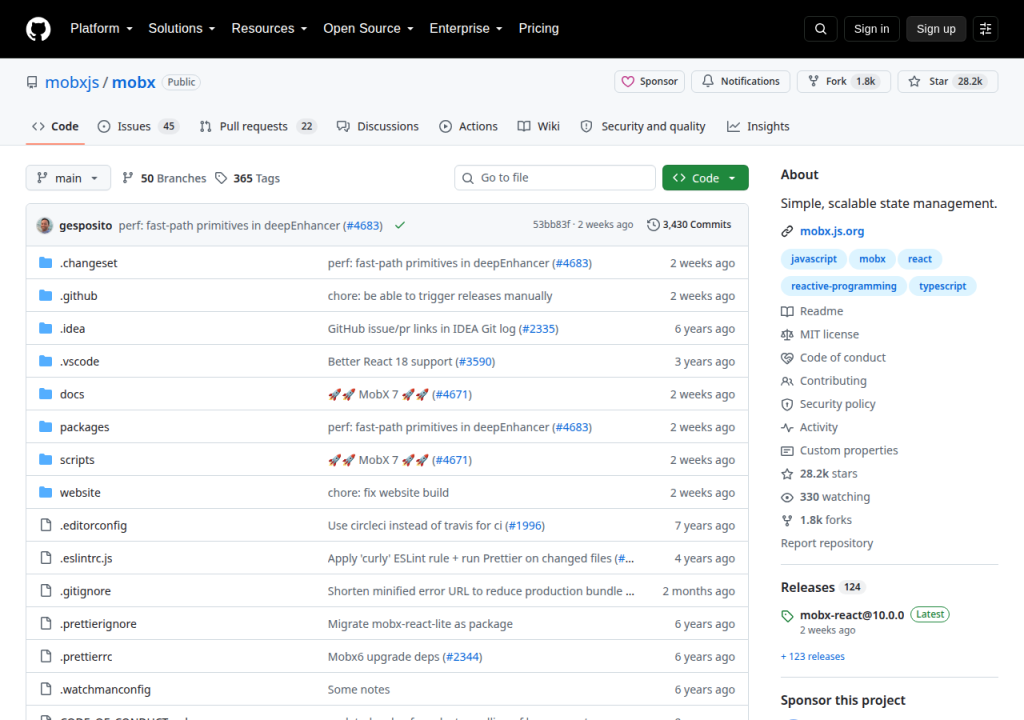The width and height of the screenshot is (1024, 720).
Task: Select the typescript topic tag
Action: coord(942,286)
